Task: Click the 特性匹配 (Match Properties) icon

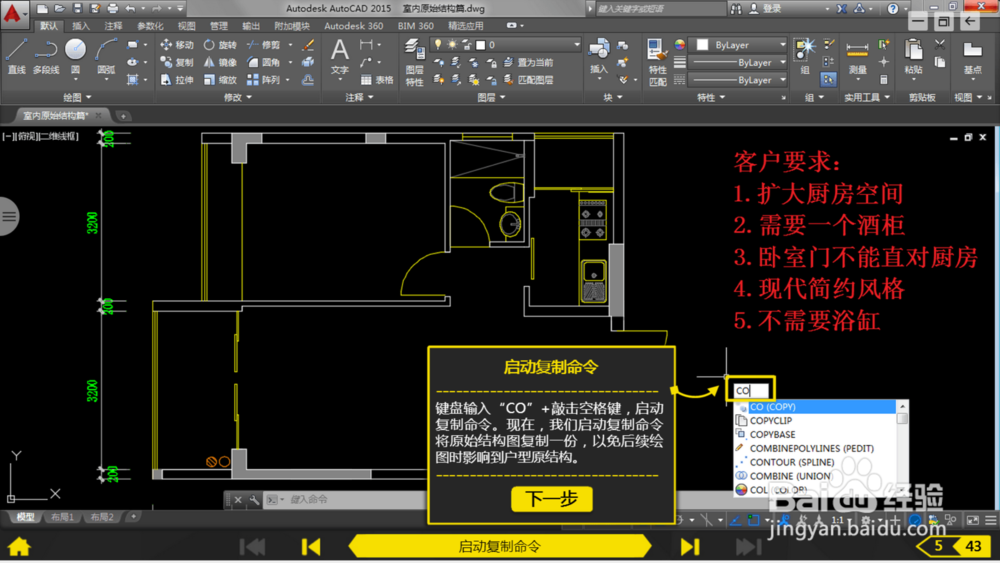Action: [x=657, y=61]
